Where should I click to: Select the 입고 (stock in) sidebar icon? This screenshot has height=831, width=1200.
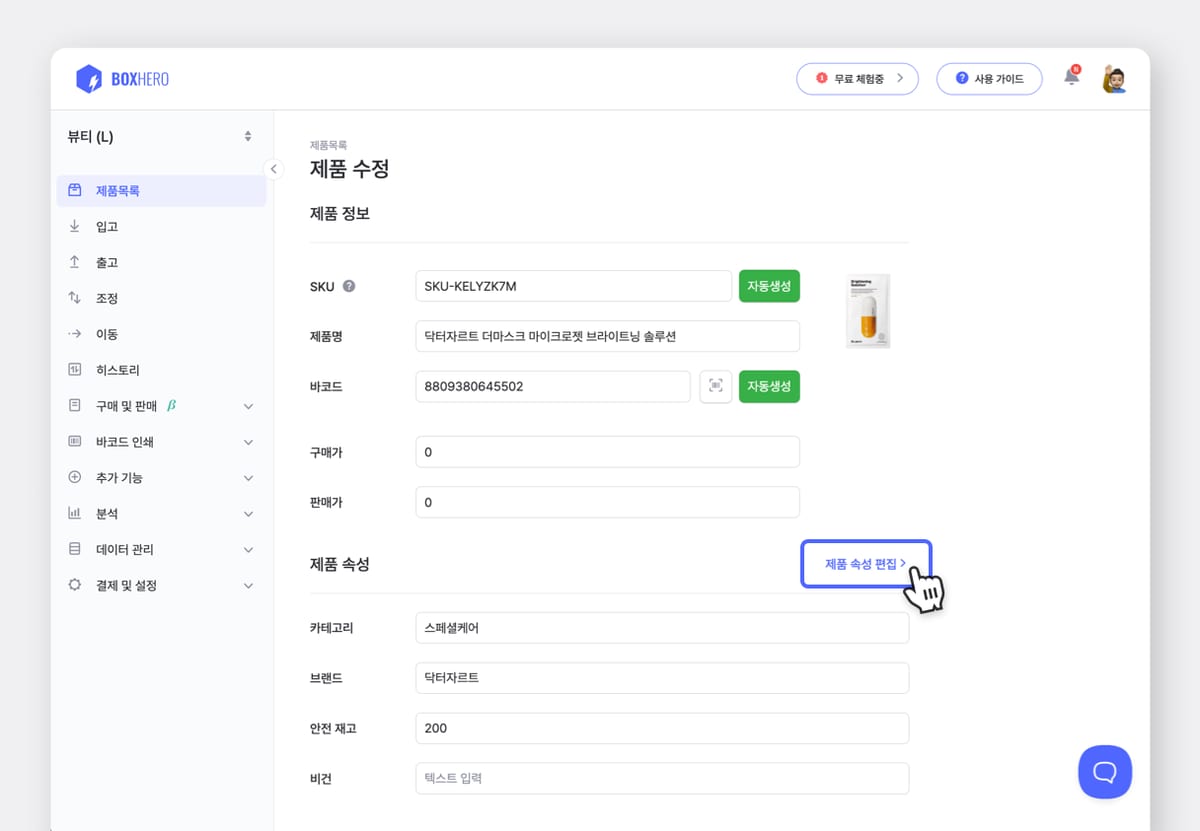tap(74, 226)
